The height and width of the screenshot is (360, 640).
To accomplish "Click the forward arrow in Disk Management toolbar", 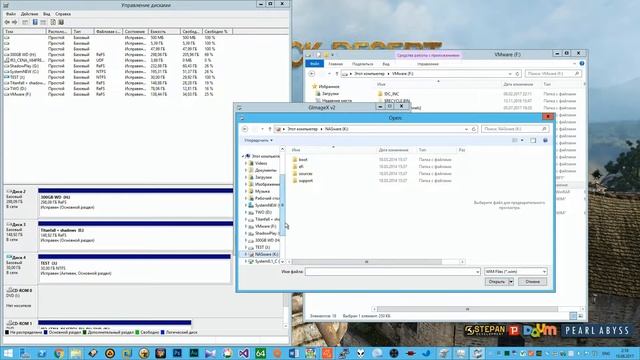I will pos(15,22).
